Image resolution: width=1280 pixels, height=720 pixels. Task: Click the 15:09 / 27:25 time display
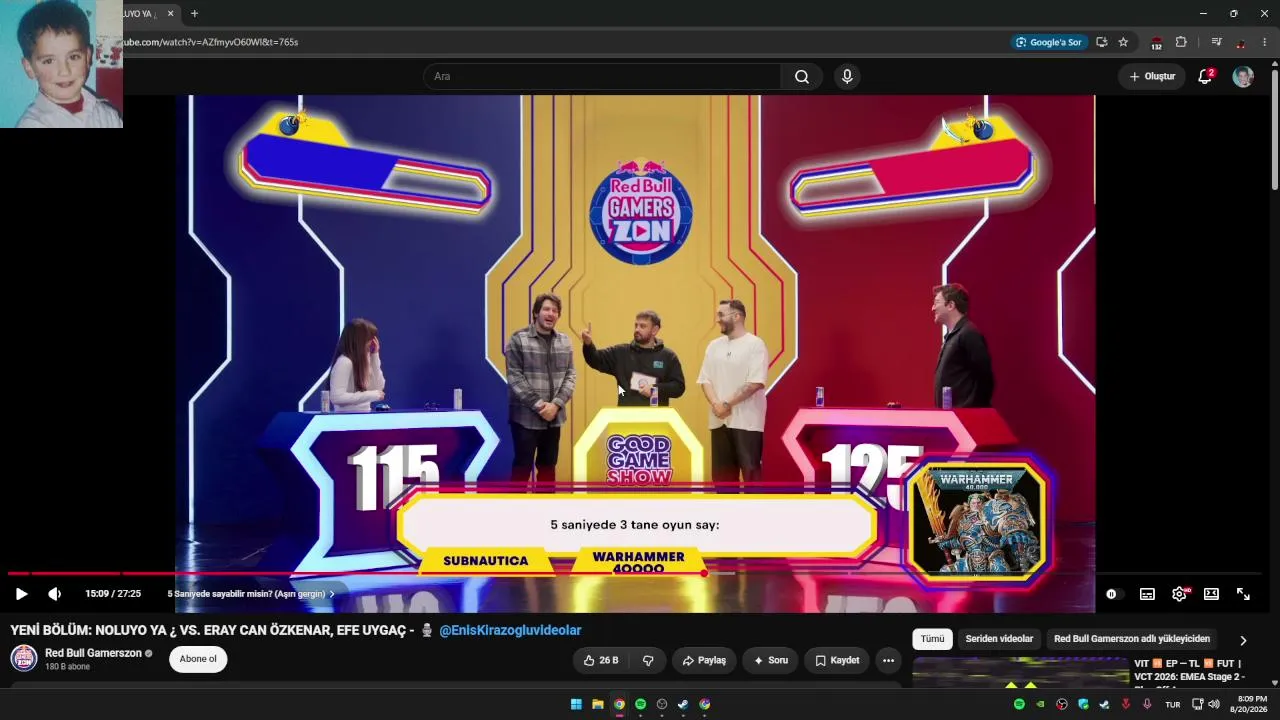(x=113, y=594)
